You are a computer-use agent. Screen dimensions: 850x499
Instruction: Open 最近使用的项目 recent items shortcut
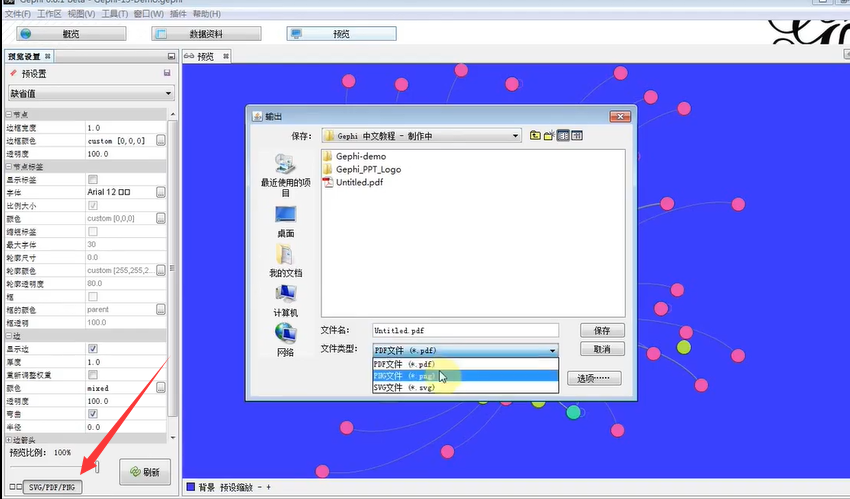click(286, 175)
